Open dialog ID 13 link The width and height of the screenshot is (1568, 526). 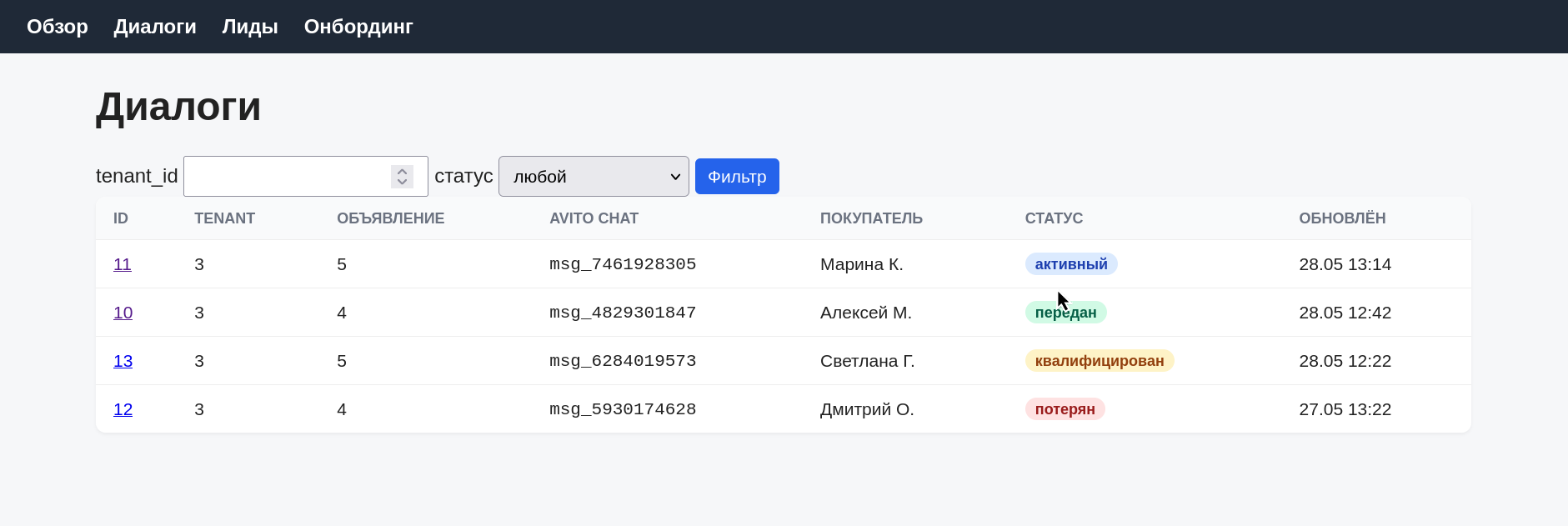pyautogui.click(x=123, y=361)
